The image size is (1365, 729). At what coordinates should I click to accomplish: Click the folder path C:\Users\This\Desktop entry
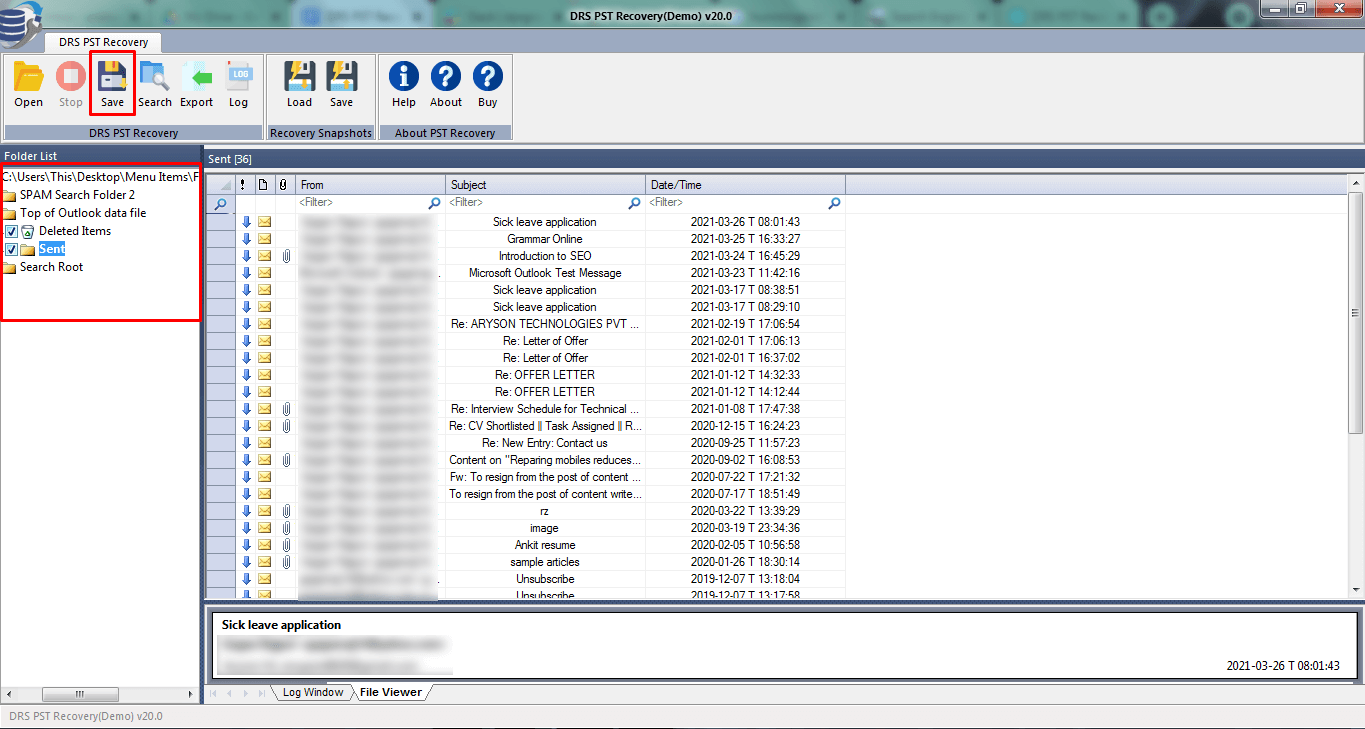[x=100, y=177]
